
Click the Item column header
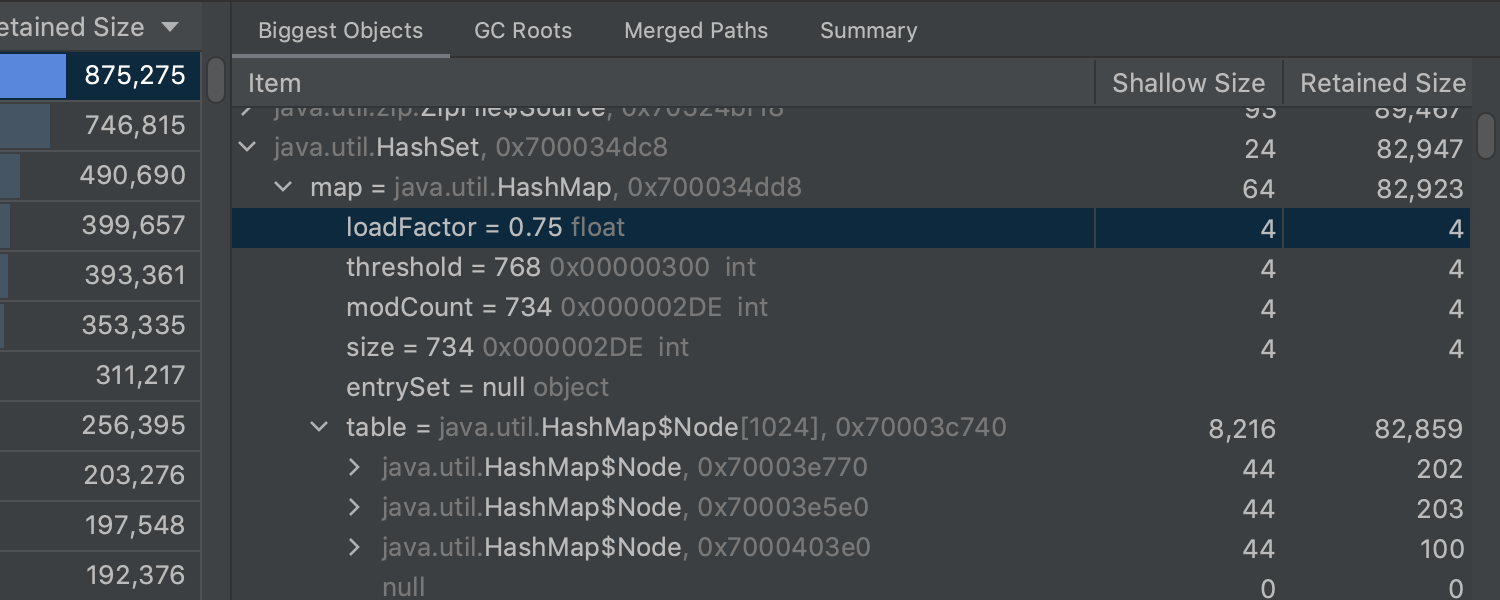pyautogui.click(x=275, y=83)
